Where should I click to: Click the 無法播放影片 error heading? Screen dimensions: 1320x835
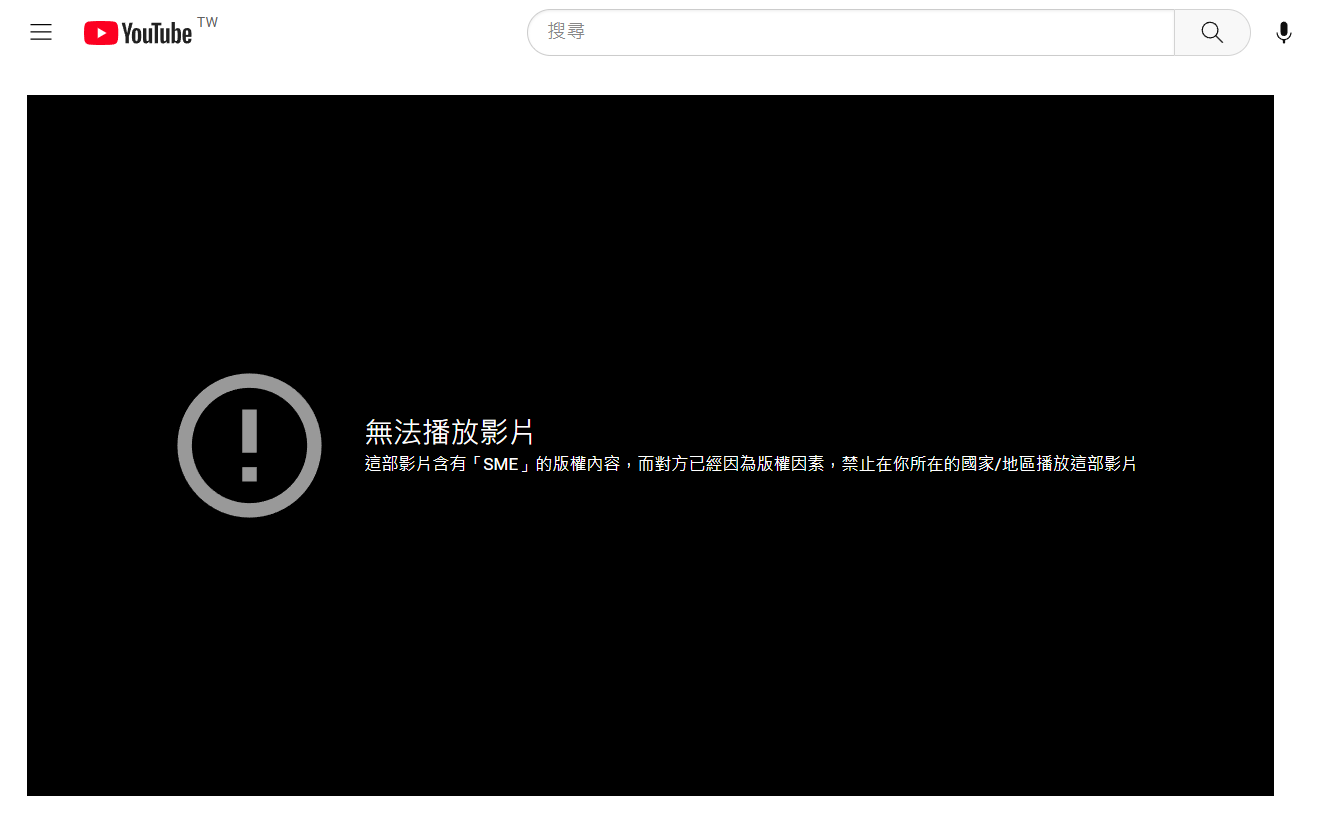[x=449, y=432]
